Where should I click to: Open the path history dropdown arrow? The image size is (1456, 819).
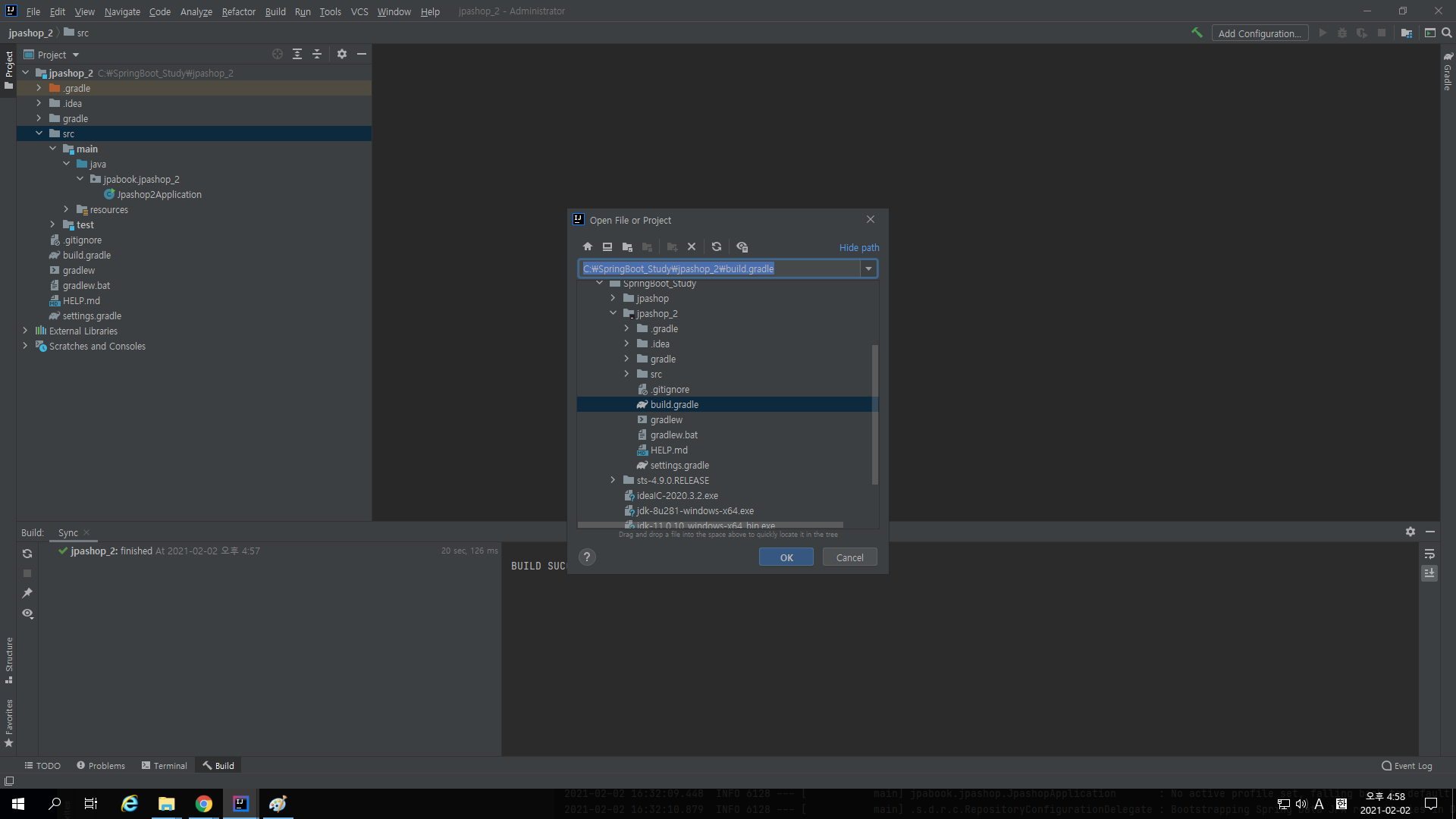pos(868,269)
